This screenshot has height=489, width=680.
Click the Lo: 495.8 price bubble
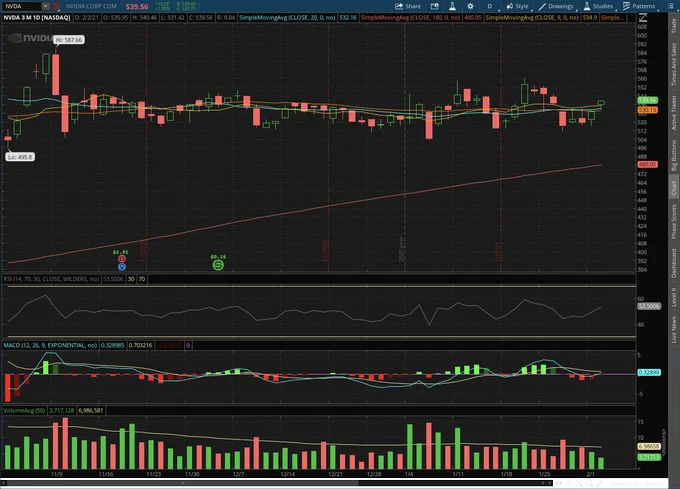coord(20,157)
